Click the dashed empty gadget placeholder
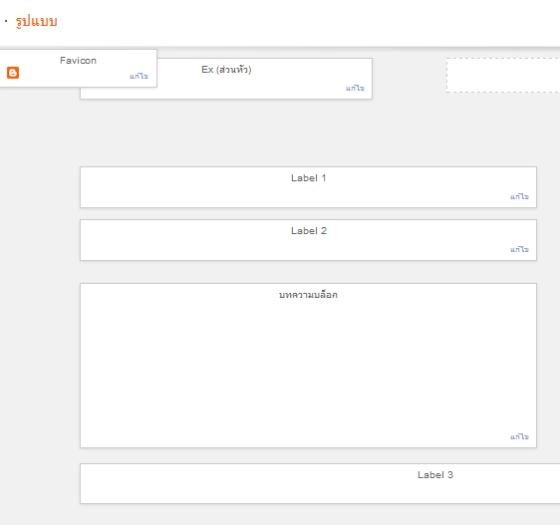 point(503,75)
